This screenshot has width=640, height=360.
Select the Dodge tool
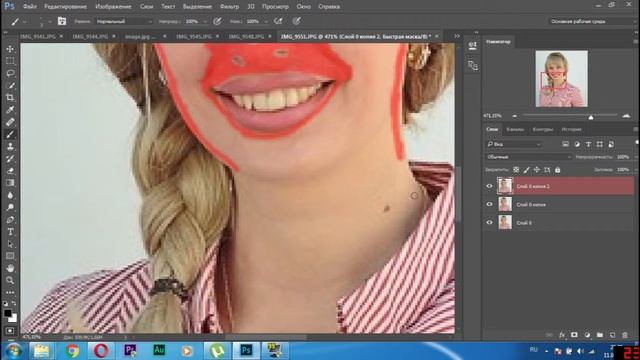point(10,207)
